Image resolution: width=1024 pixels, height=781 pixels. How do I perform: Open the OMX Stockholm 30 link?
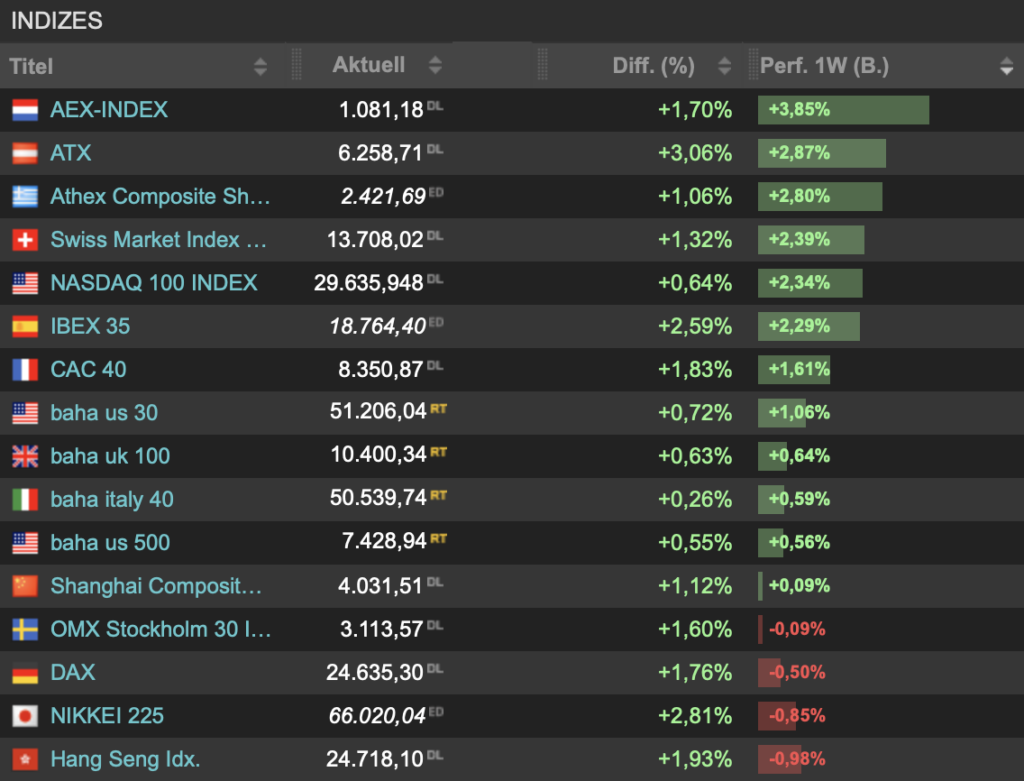(161, 630)
